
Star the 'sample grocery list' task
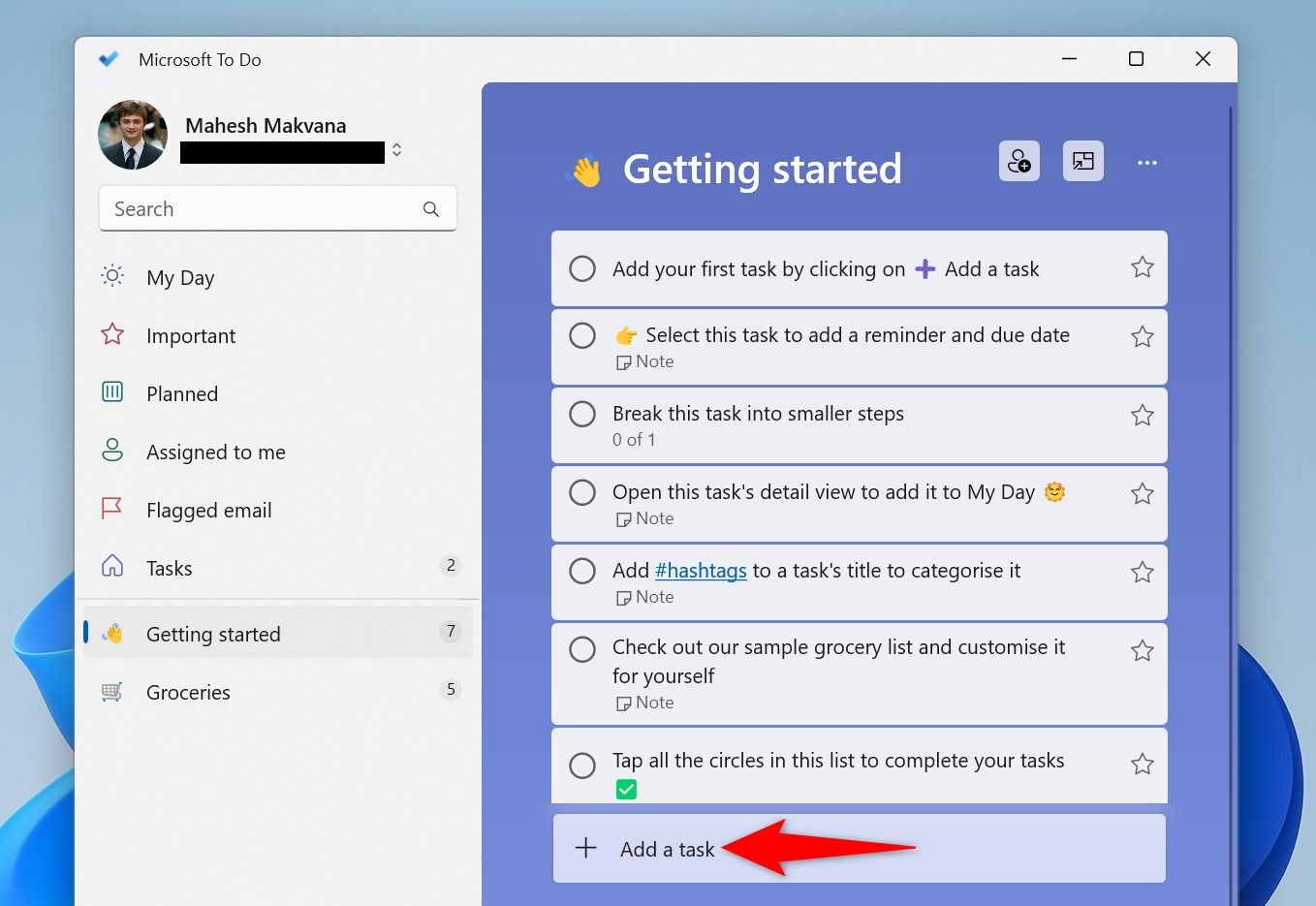(x=1143, y=651)
